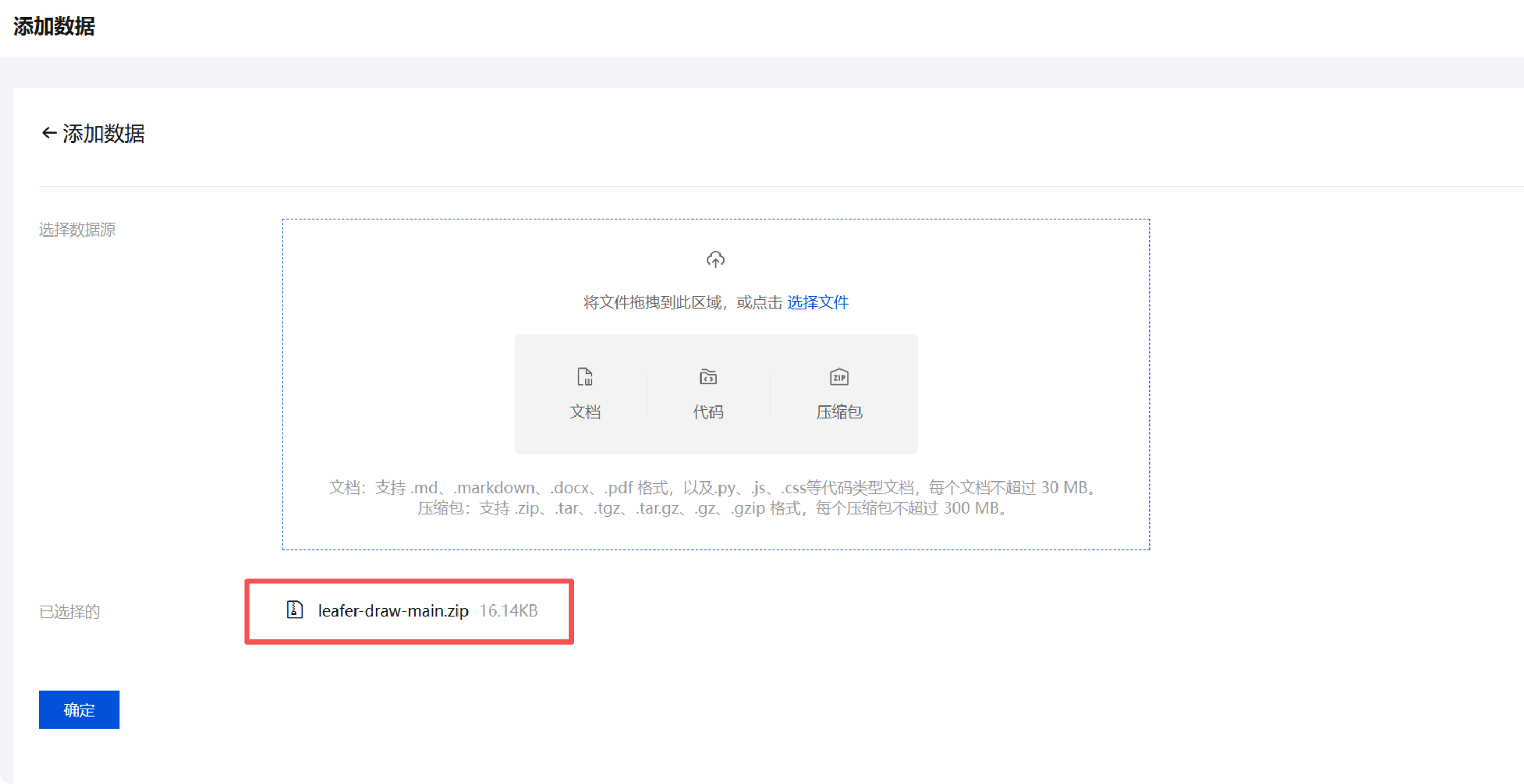The image size is (1524, 784).
Task: Confirm with the 确定 button
Action: pyautogui.click(x=79, y=710)
